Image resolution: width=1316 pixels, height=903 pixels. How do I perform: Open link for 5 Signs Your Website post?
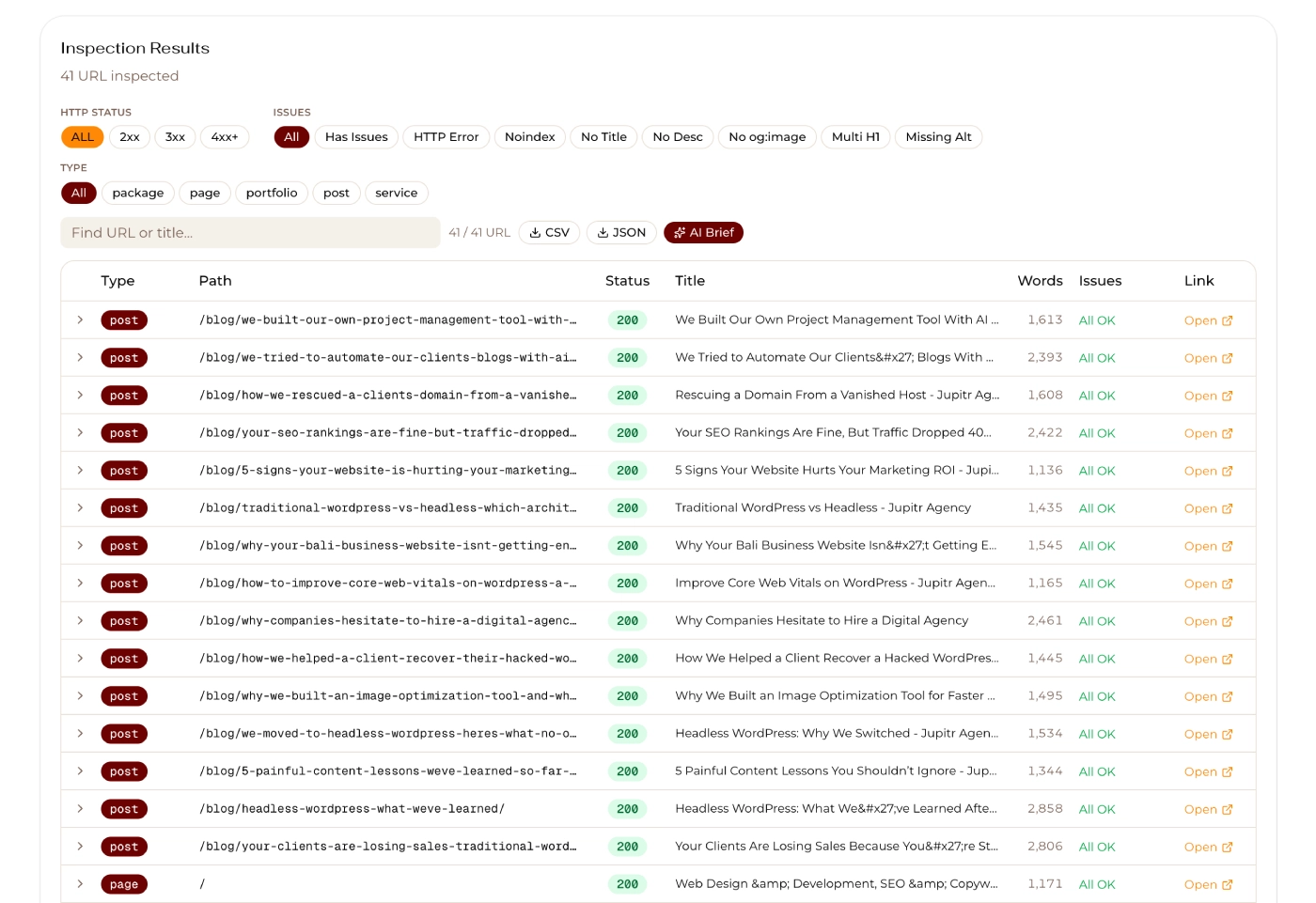[1208, 471]
